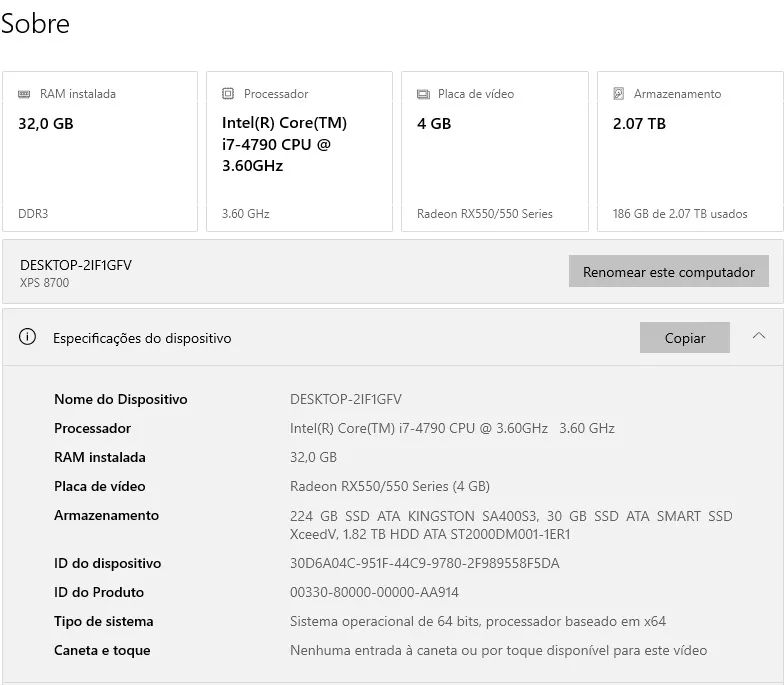The image size is (784, 685).
Task: Click the info icon beside Especificações do dispositivo
Action: (x=28, y=336)
